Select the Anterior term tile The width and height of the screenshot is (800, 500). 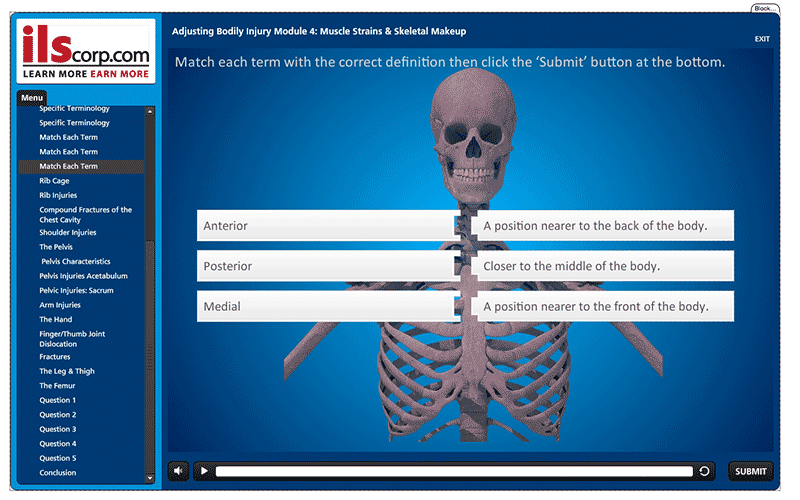tap(326, 226)
